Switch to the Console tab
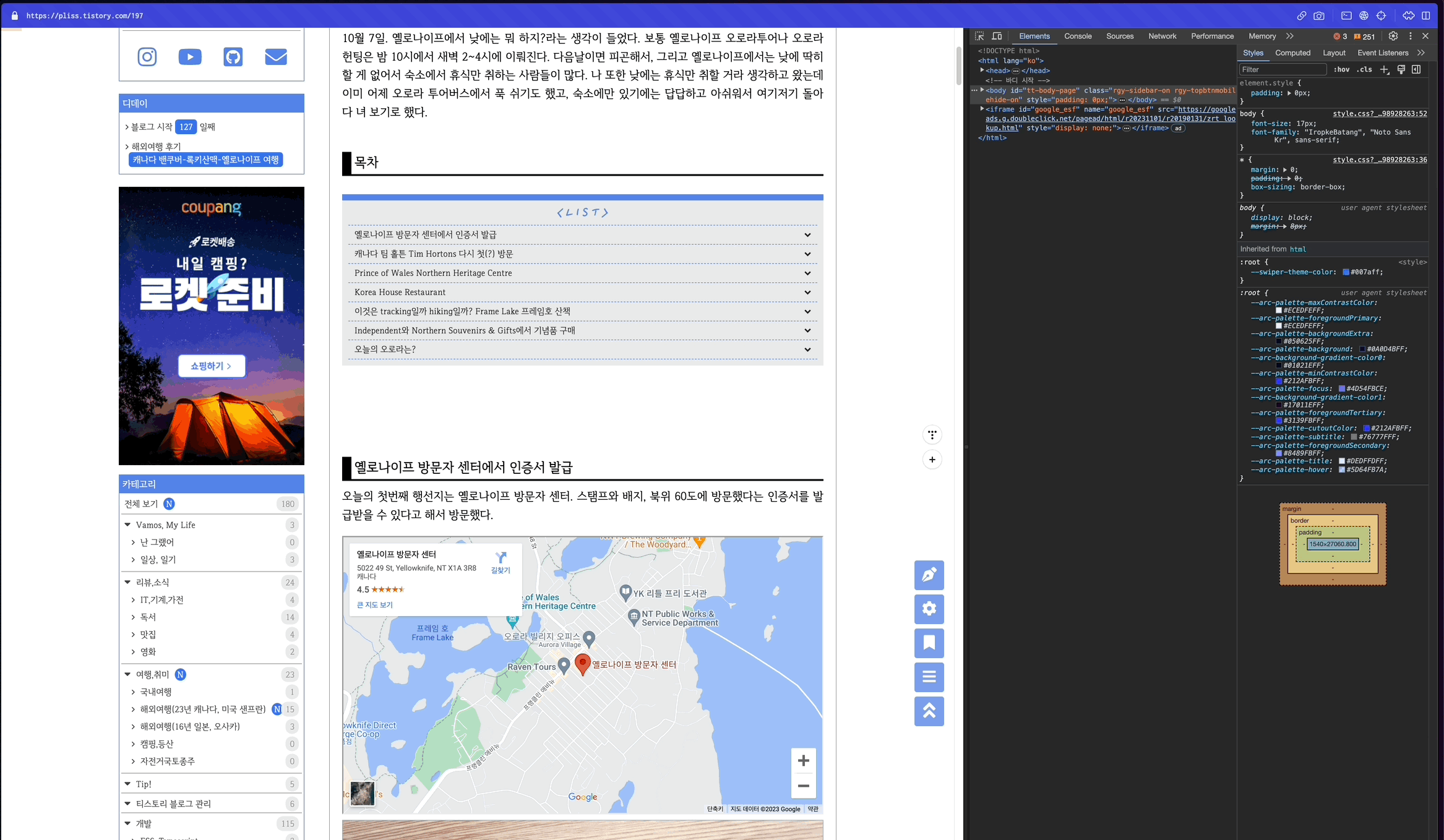1444x840 pixels. point(1078,36)
